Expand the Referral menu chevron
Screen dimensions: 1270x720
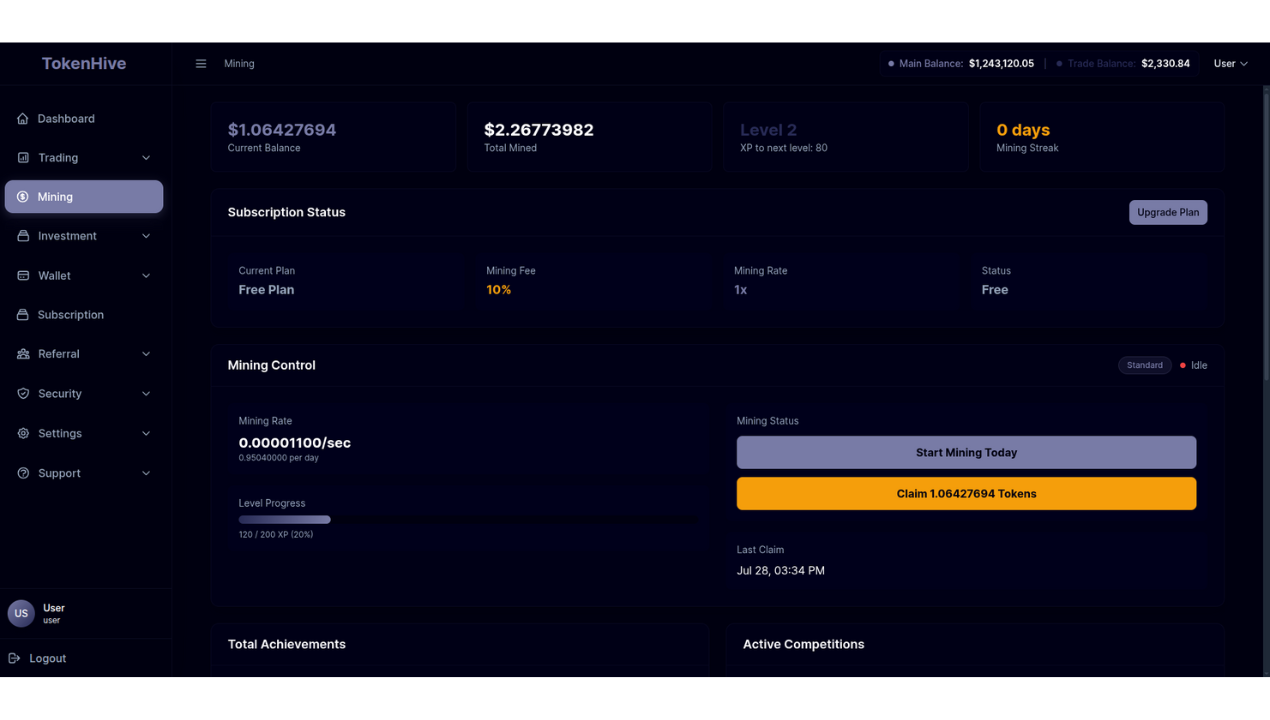pyautogui.click(x=146, y=354)
